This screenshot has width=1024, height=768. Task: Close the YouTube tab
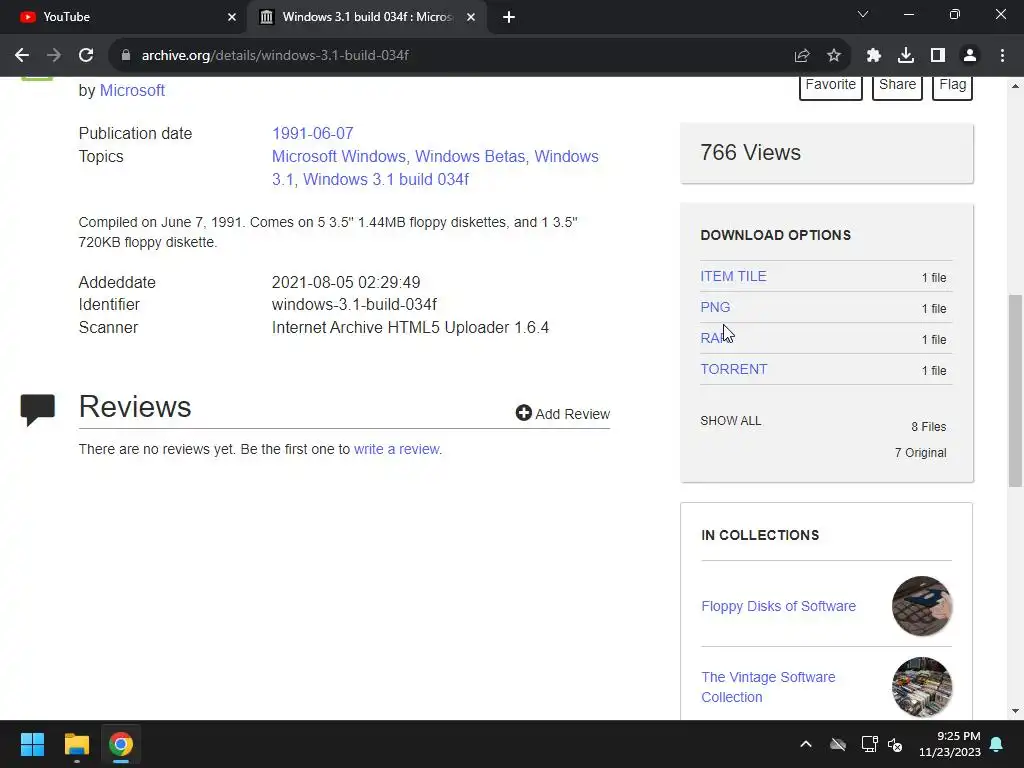[232, 17]
